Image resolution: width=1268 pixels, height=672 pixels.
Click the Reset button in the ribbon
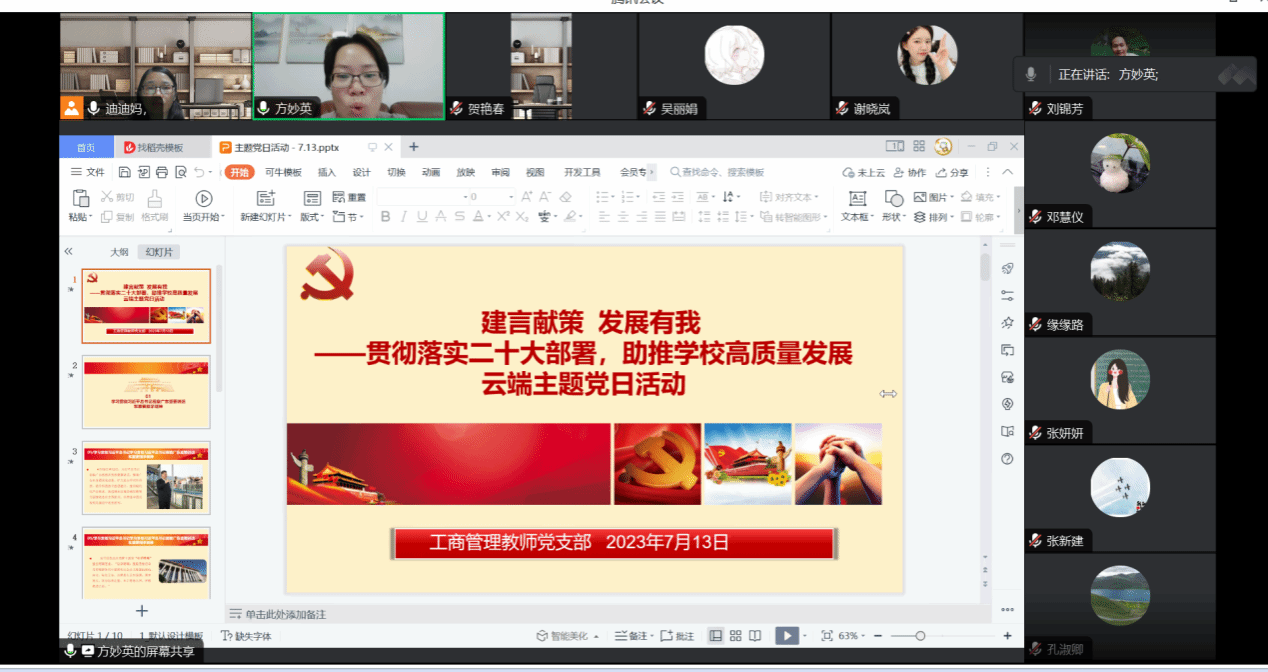pos(349,197)
